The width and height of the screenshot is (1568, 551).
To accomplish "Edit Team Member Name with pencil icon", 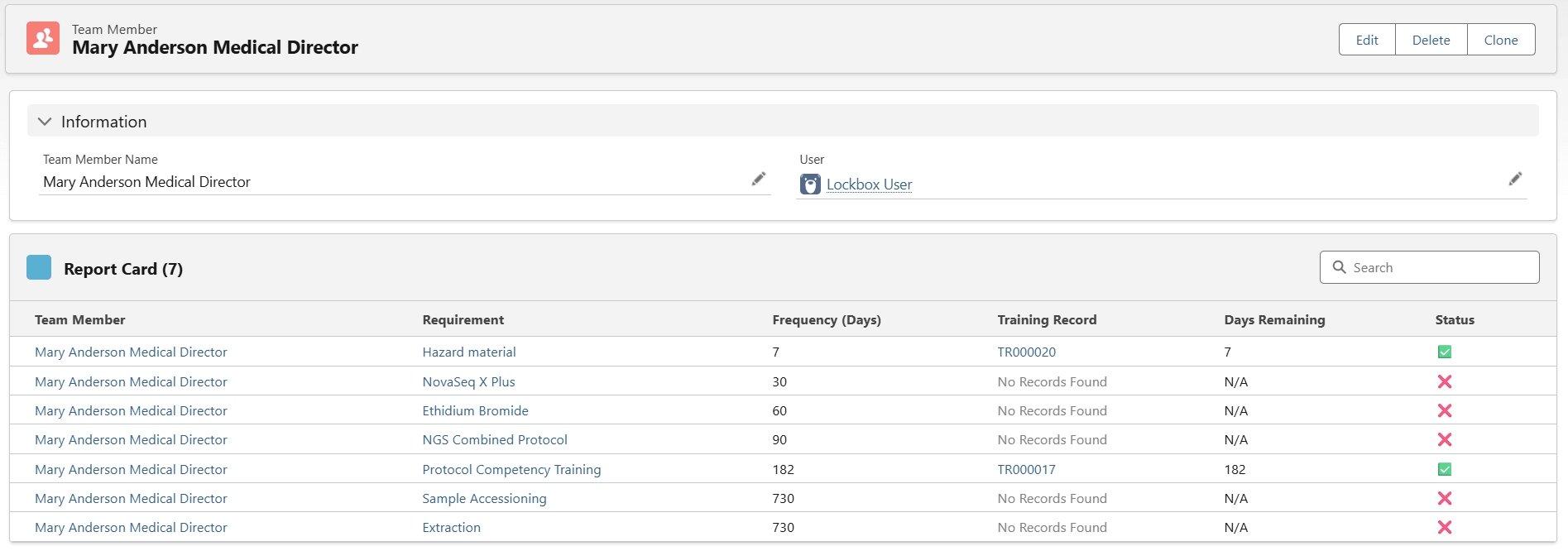I will [x=758, y=179].
